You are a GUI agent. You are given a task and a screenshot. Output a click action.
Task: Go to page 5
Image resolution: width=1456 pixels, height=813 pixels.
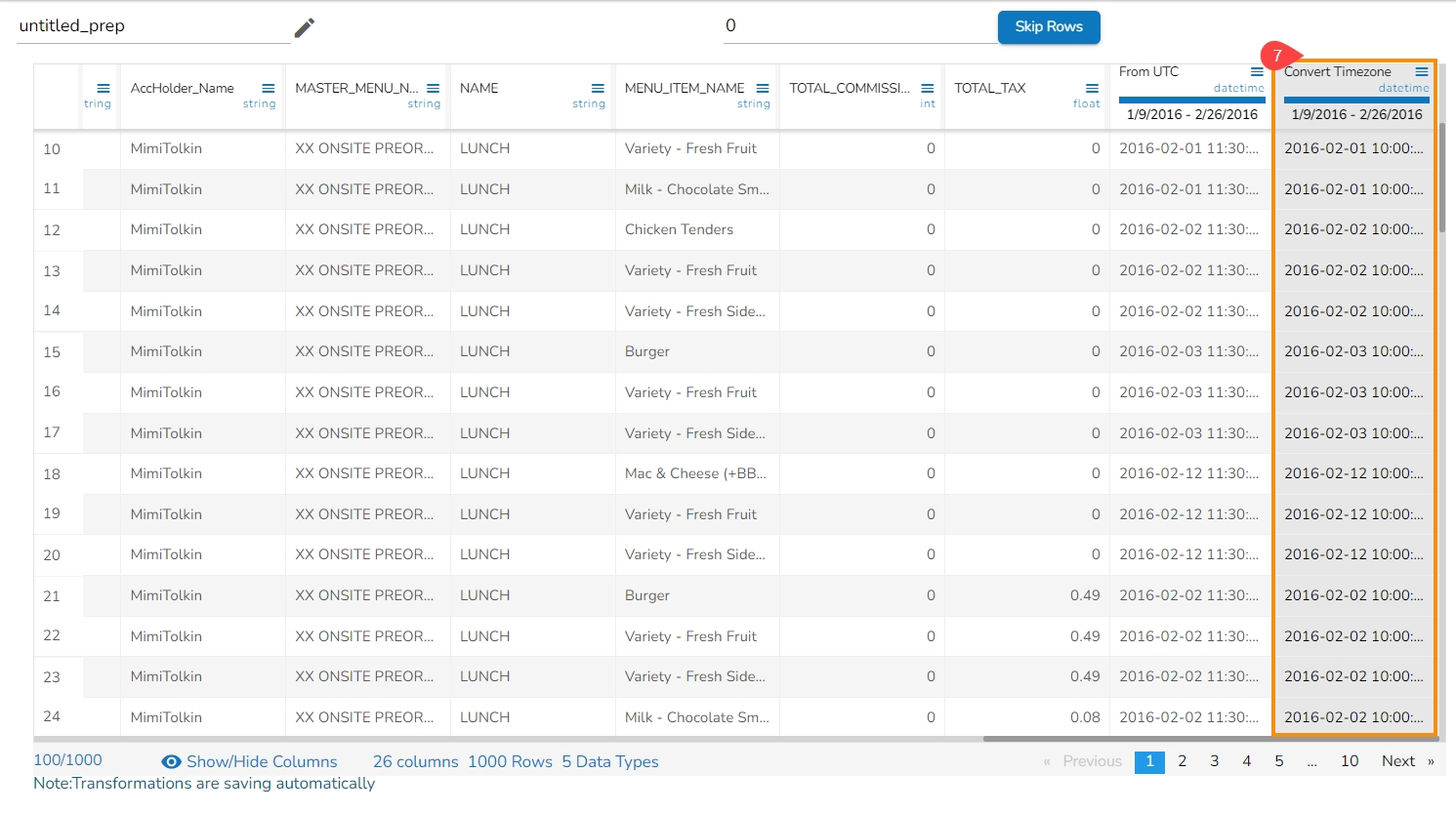1278,761
